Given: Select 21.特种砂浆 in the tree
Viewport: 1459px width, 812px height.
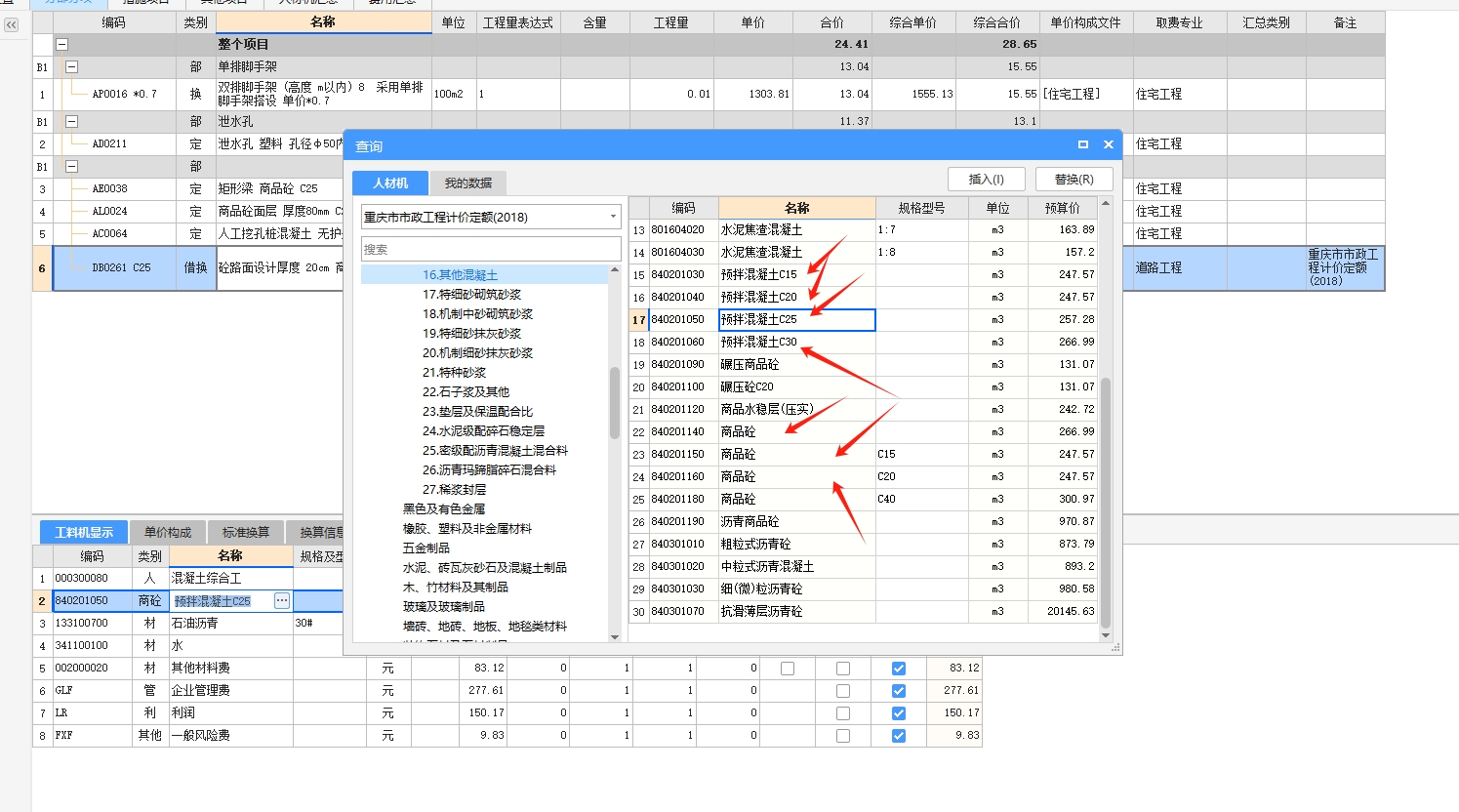Looking at the screenshot, I should point(454,373).
